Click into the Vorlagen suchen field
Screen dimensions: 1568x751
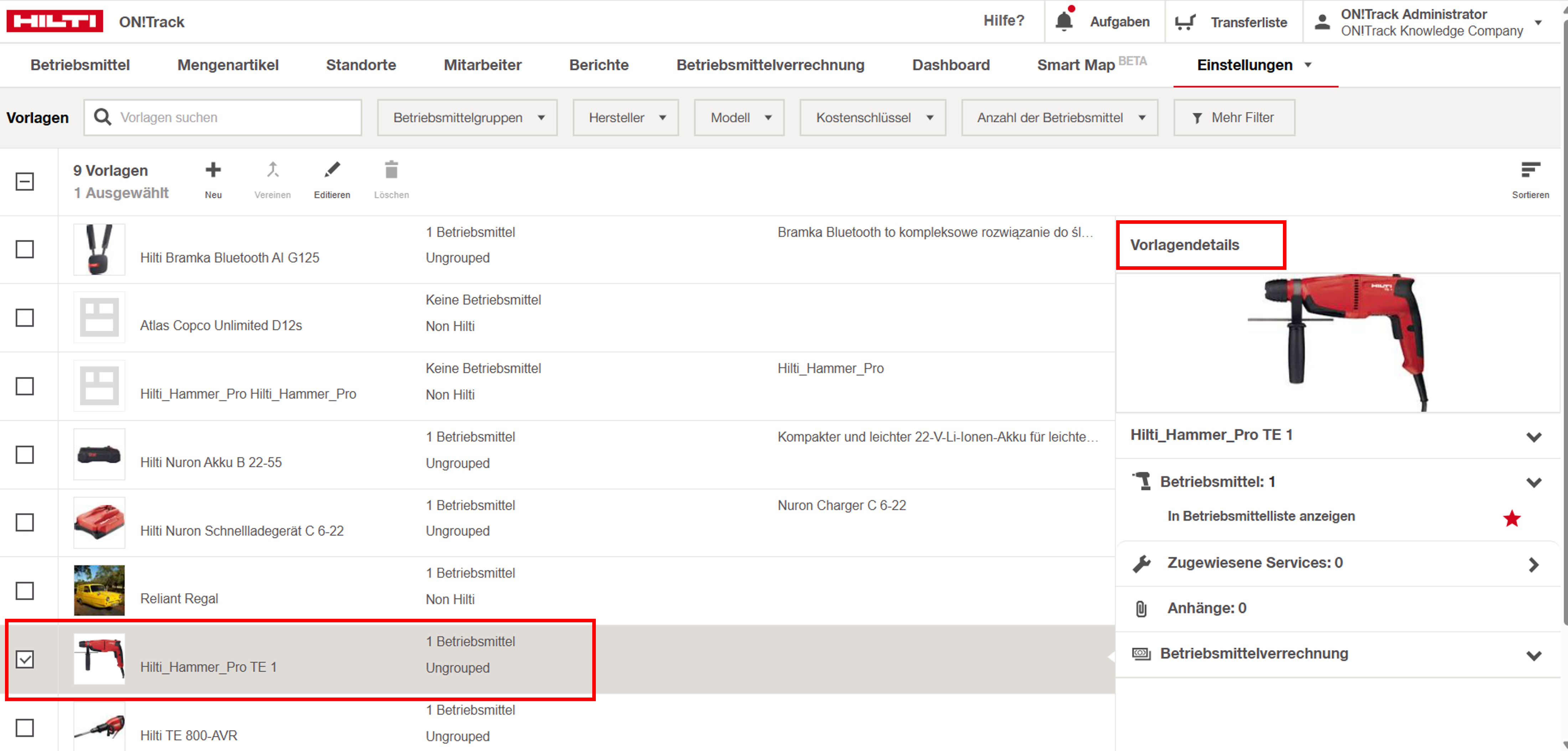[x=223, y=118]
